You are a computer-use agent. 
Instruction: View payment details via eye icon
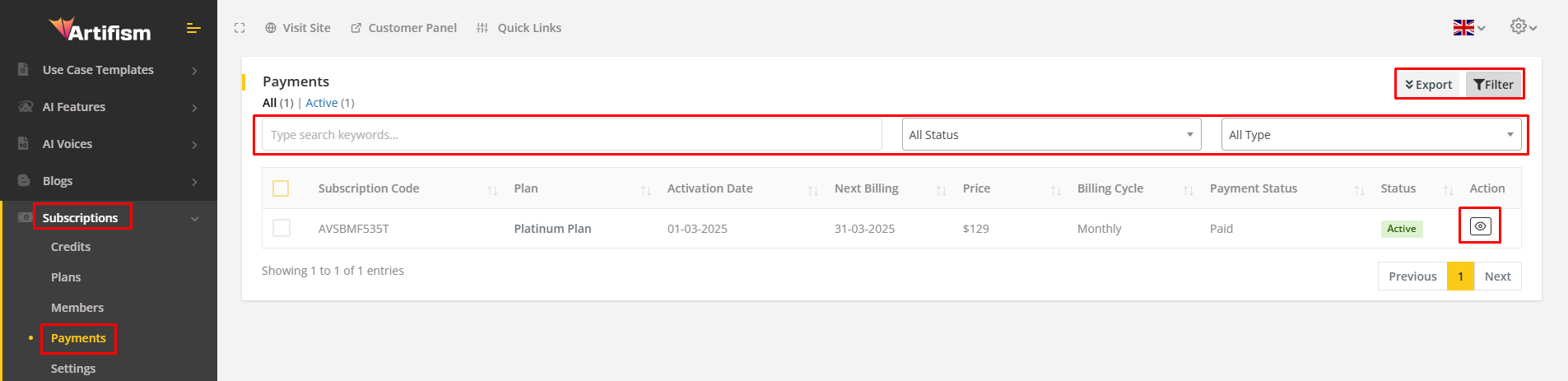click(x=1480, y=226)
